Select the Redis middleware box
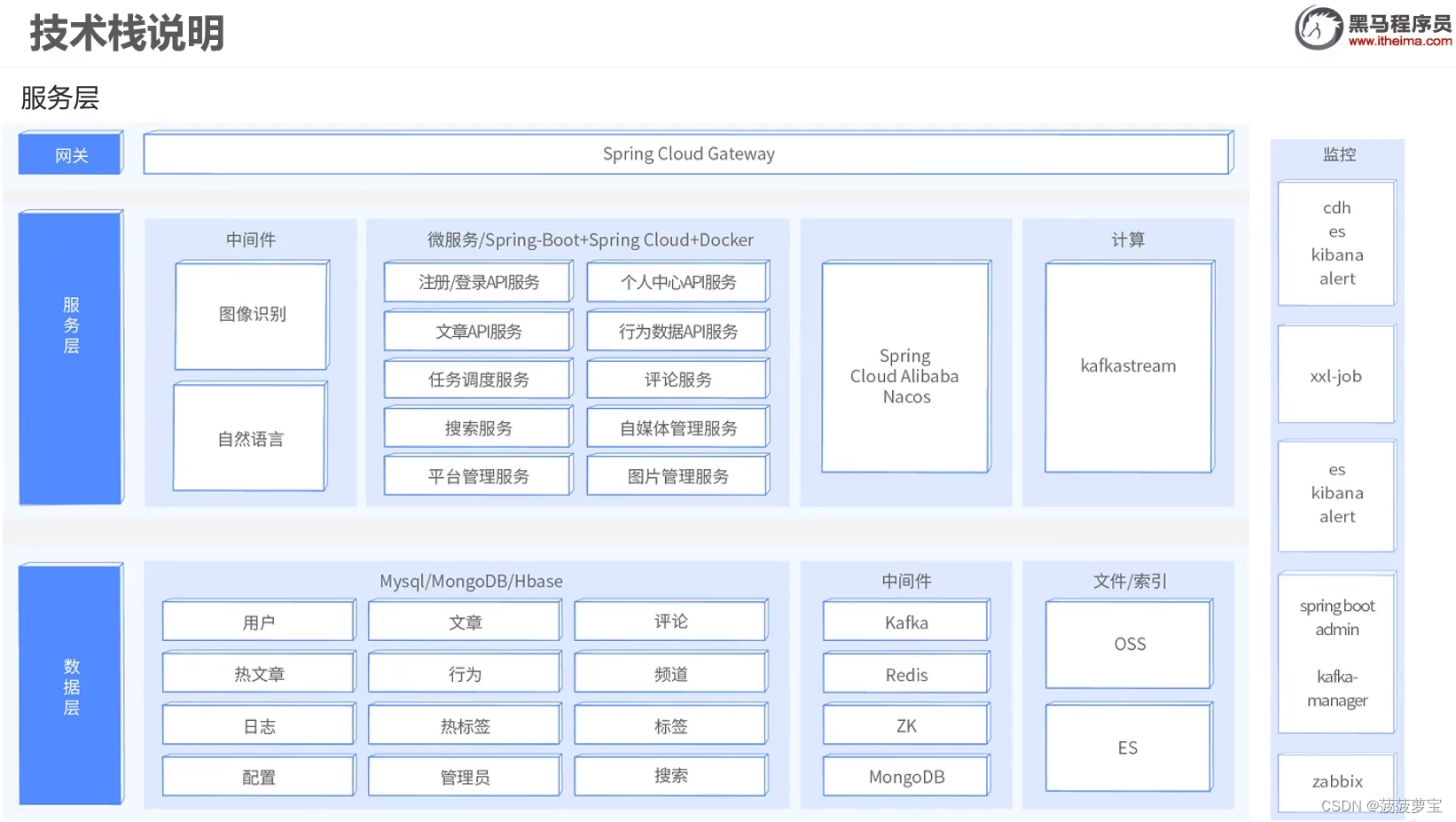This screenshot has height=822, width=1456. [x=906, y=673]
